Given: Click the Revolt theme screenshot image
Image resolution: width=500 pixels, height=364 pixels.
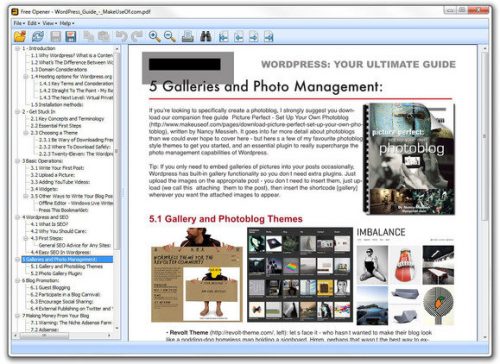Looking at the screenshot, I should pos(197,275).
